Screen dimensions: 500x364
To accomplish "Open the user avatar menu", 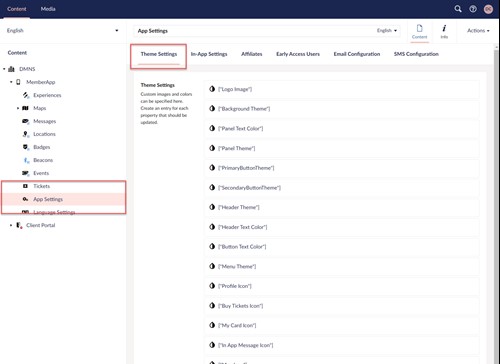I will 488,9.
